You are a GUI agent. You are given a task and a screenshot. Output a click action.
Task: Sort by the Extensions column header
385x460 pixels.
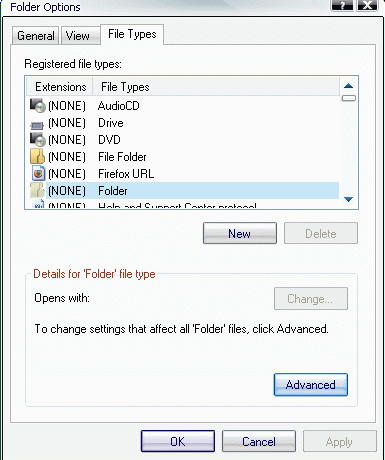click(x=59, y=87)
